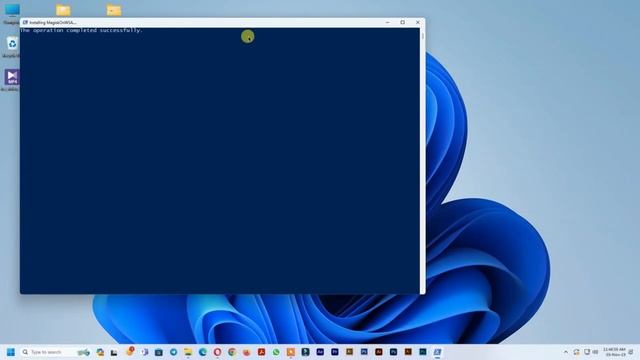Open Microsoft Teams from the taskbar

point(144,352)
